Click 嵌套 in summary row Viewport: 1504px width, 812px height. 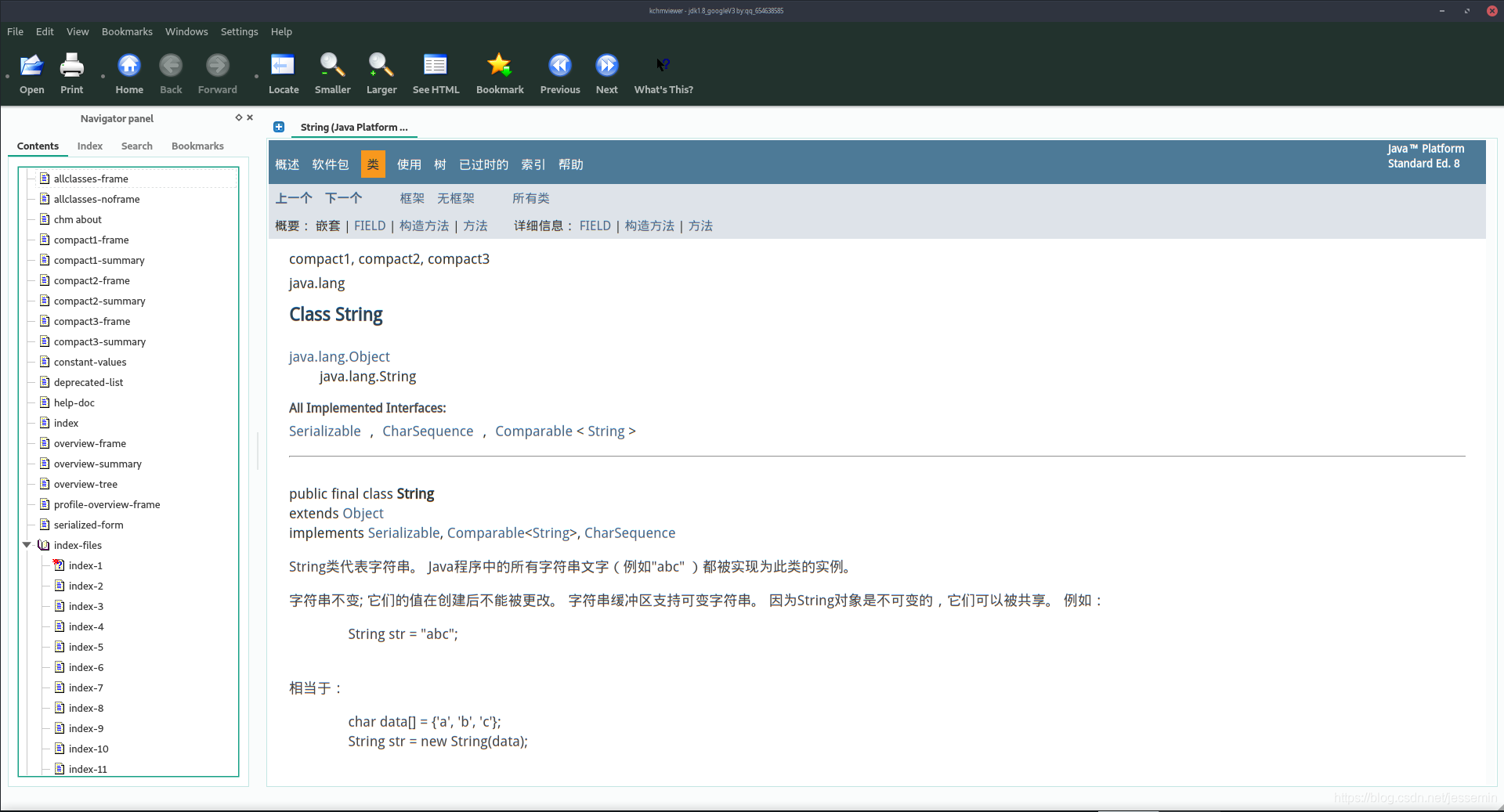coord(328,226)
